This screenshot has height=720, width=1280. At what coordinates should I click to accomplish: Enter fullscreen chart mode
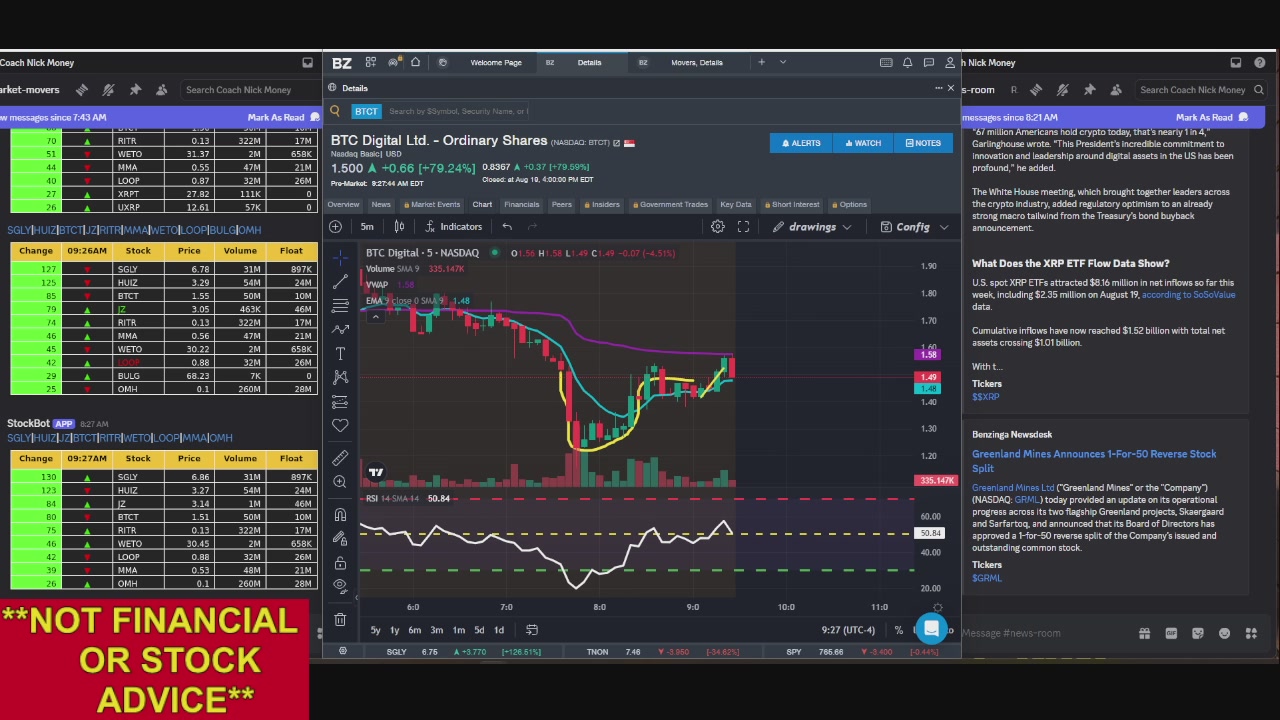[743, 227]
